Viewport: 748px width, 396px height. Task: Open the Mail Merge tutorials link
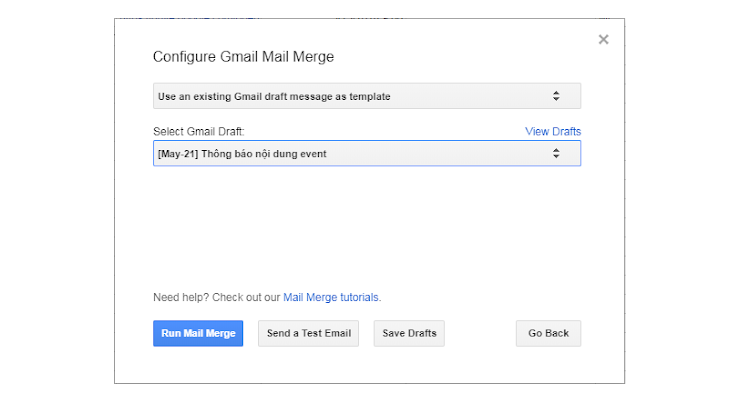332,297
